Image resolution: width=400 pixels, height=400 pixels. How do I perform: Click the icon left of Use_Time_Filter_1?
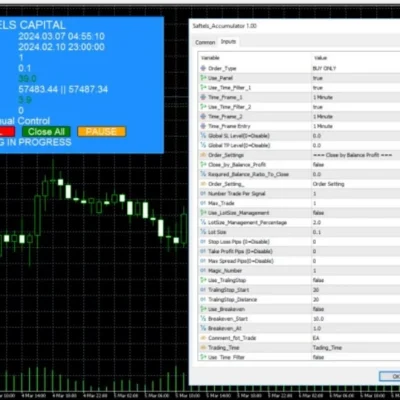pos(203,88)
